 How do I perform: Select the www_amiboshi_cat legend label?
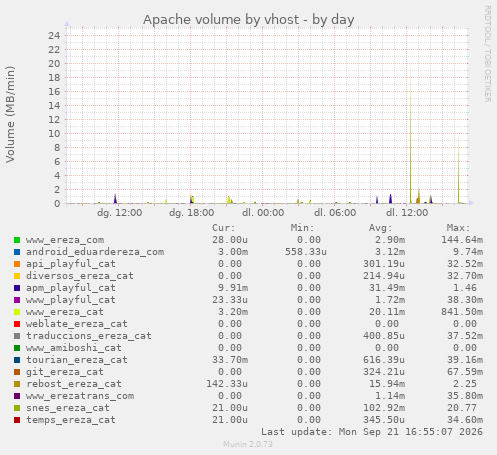point(74,348)
